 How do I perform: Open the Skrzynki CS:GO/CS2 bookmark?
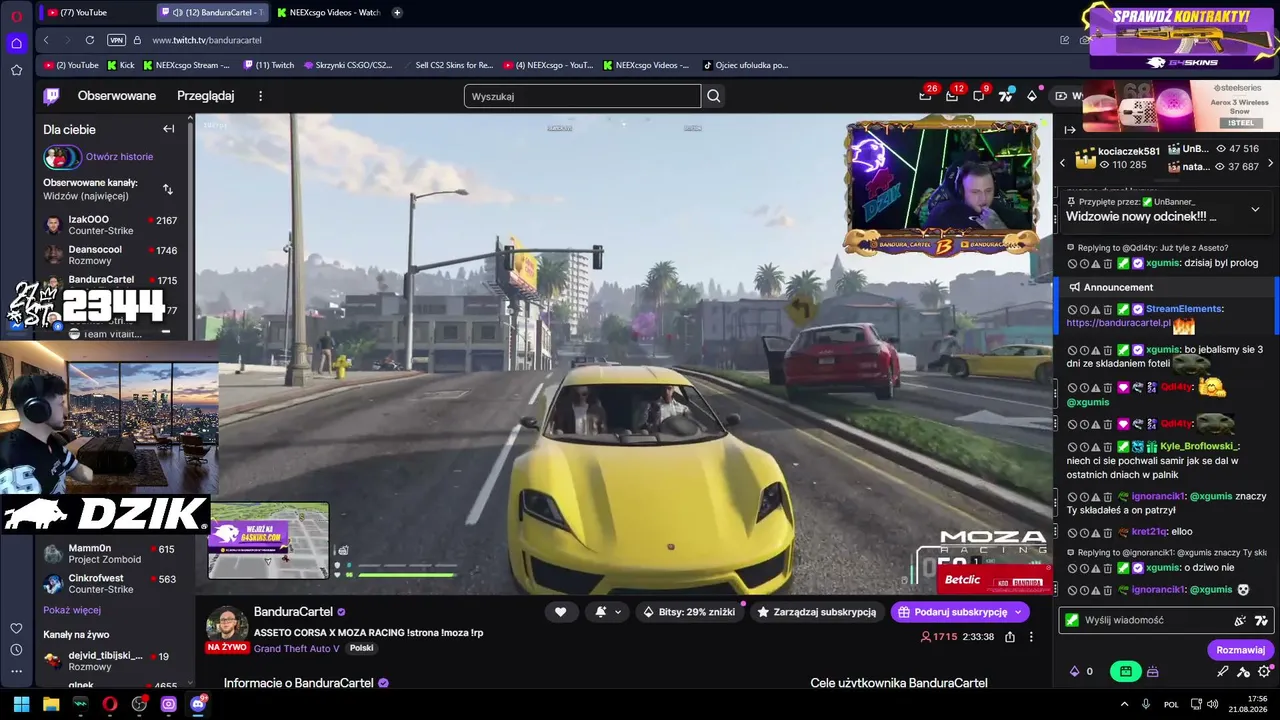pyautogui.click(x=348, y=65)
